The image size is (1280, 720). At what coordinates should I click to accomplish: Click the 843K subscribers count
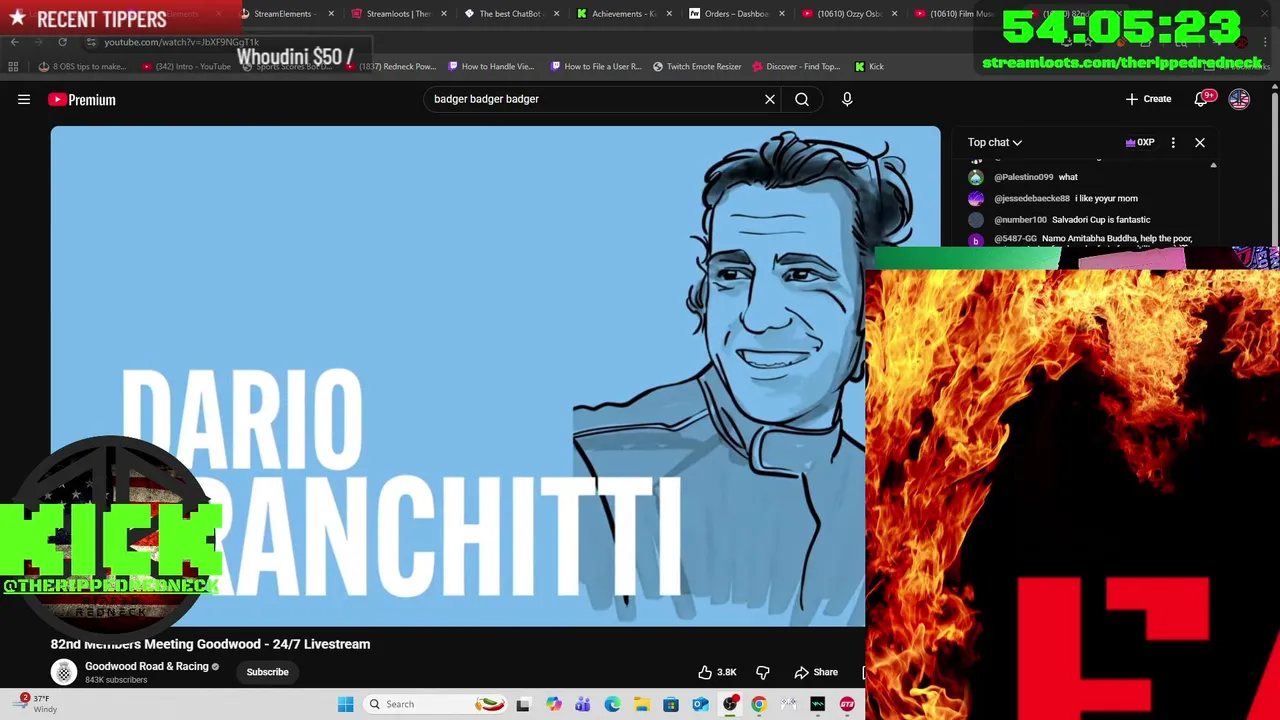[116, 680]
